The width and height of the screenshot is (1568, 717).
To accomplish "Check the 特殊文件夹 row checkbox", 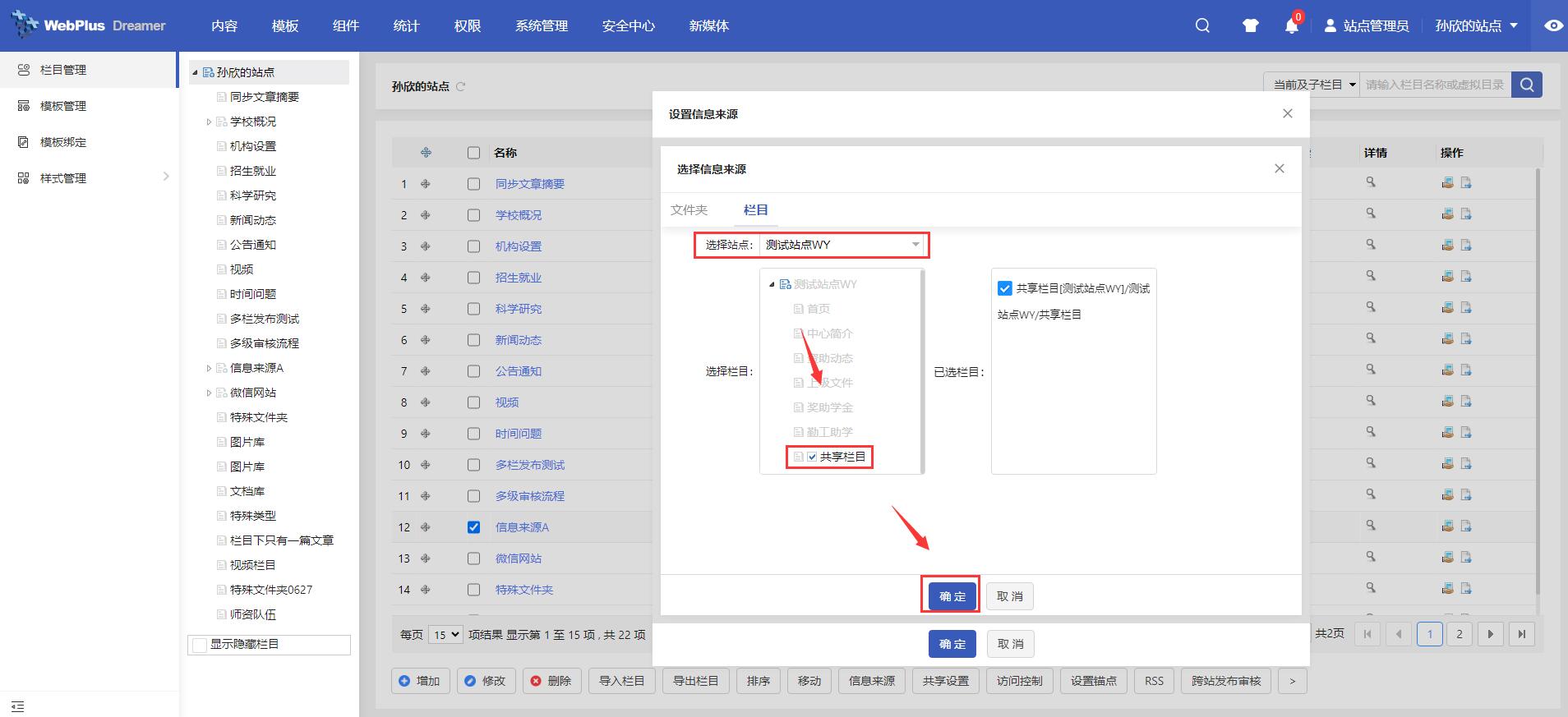I will [x=473, y=590].
